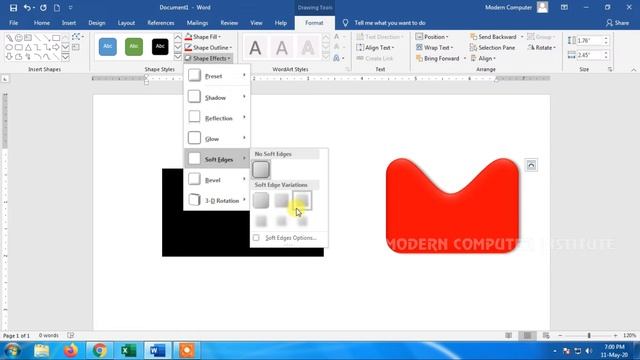Open the Shape Outline dropdown
The width and height of the screenshot is (640, 360).
tap(208, 47)
